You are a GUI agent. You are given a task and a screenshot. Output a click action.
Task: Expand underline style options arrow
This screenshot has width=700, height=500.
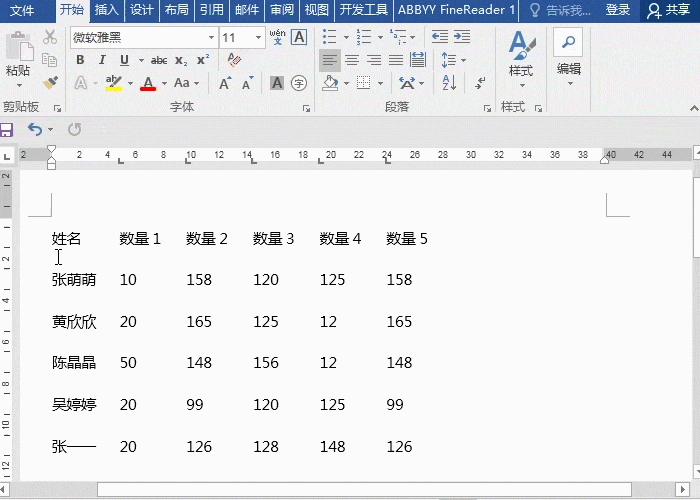point(141,60)
